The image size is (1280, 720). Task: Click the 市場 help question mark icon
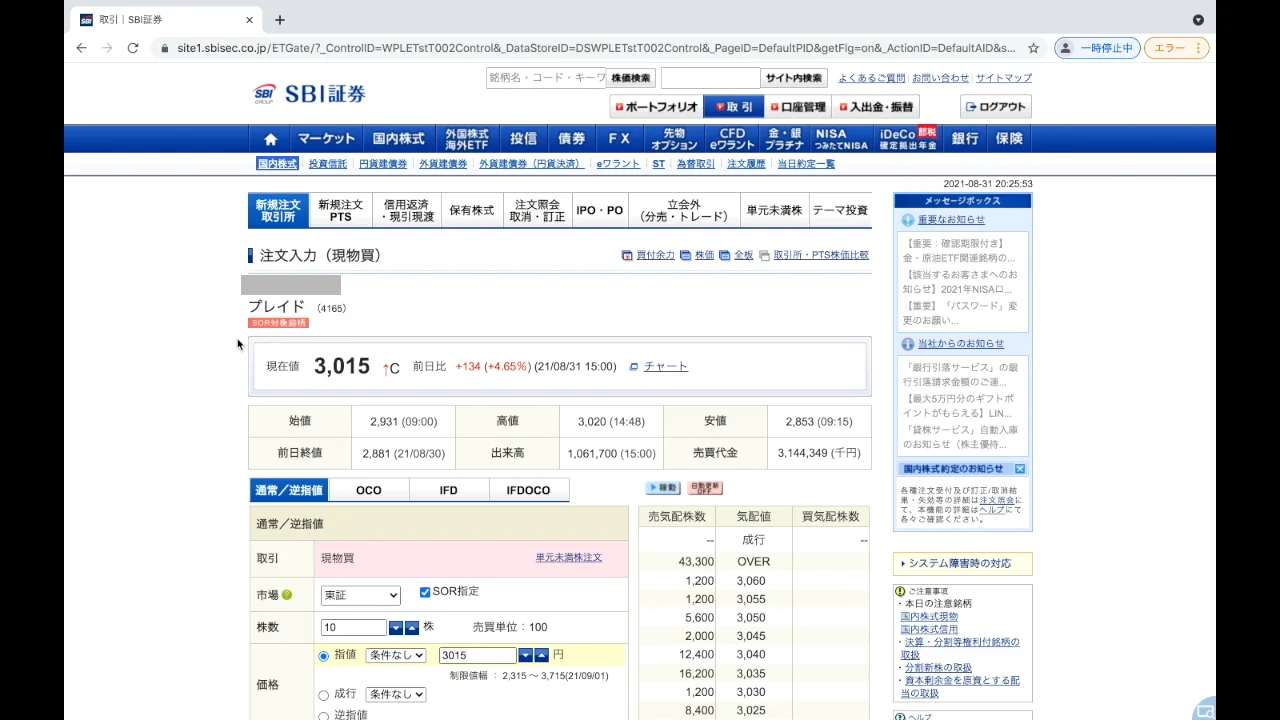287,595
